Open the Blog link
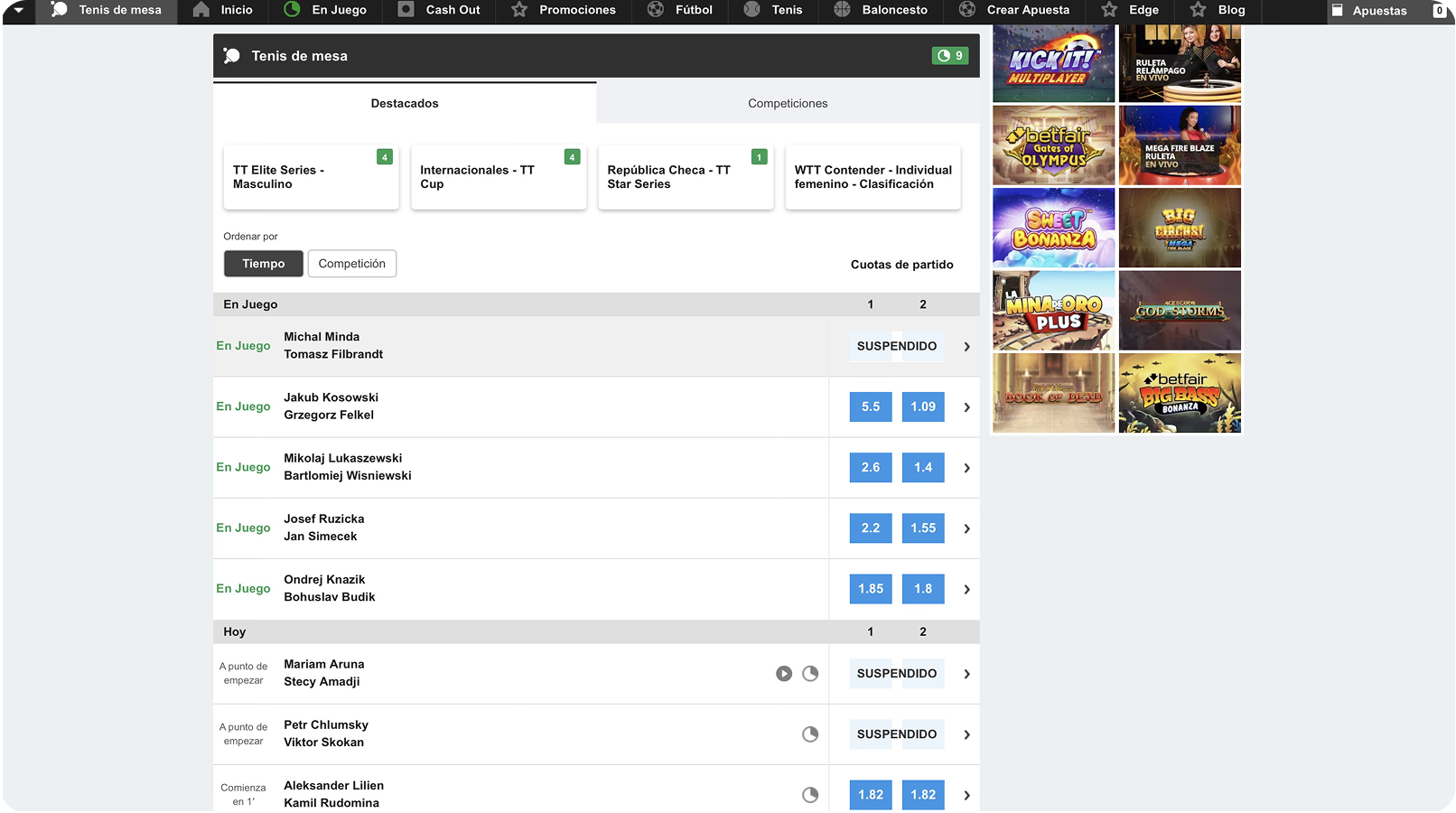The height and width of the screenshot is (813, 1456). coord(1218,10)
